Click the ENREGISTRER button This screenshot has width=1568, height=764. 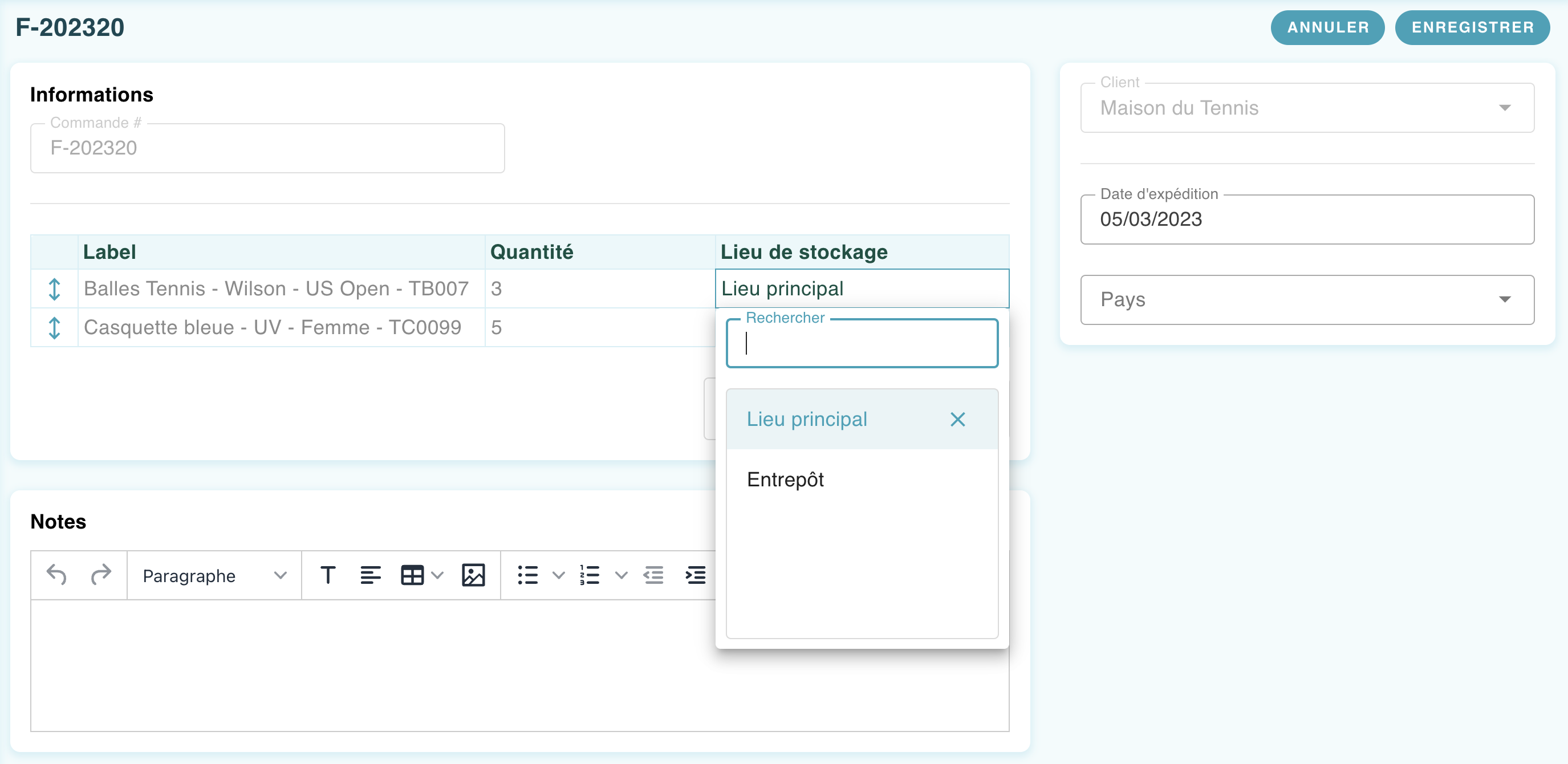click(1472, 27)
